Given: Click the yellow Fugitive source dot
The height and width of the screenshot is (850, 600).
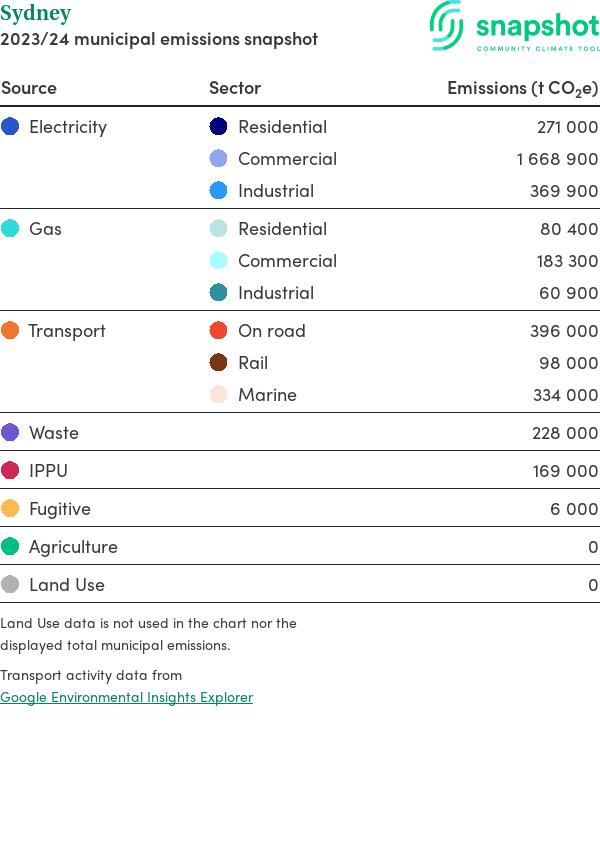Looking at the screenshot, I should click(10, 509).
